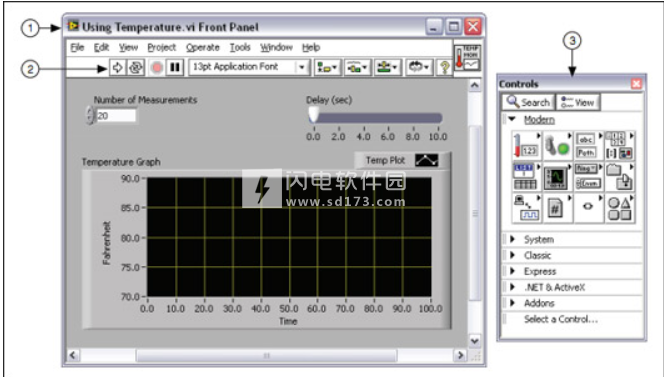Open the Boolean controls palette icon
The image size is (664, 377).
tap(557, 146)
